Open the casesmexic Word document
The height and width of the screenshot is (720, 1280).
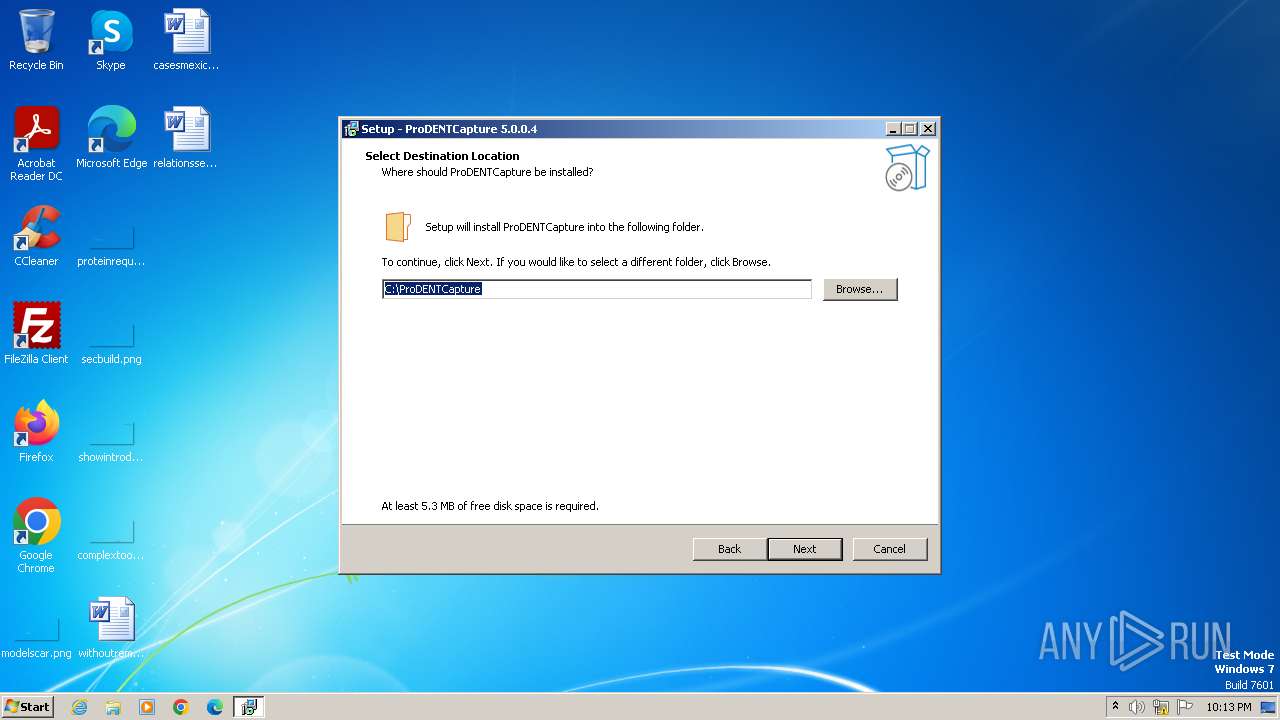186,40
